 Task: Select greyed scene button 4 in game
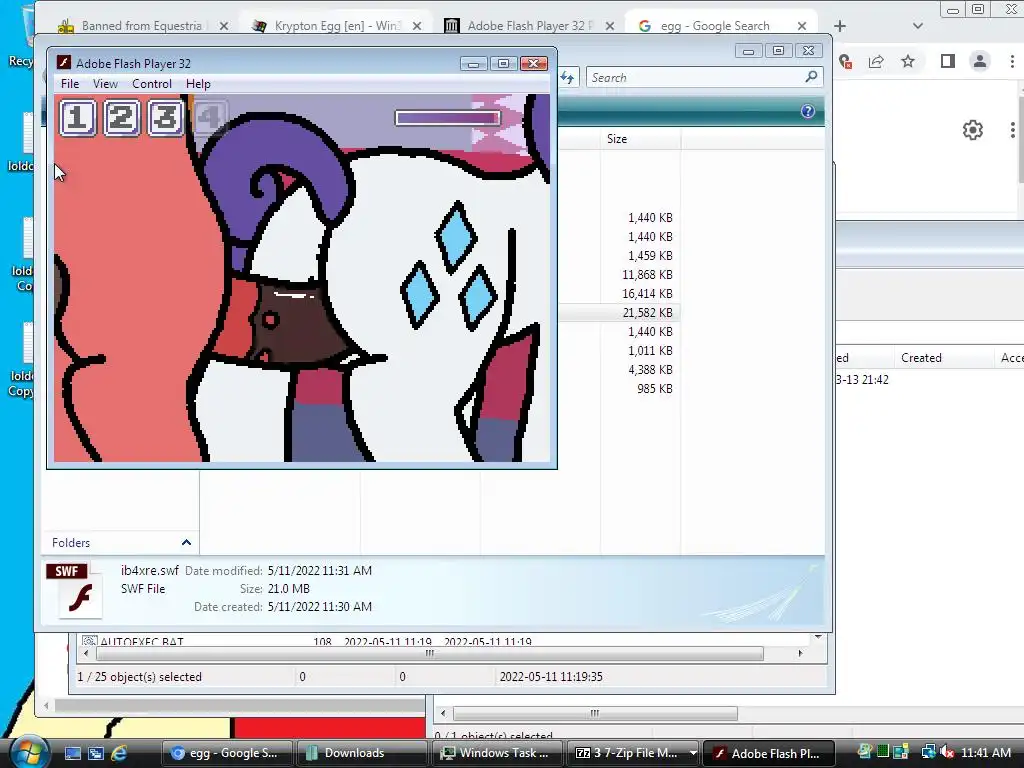[x=209, y=118]
